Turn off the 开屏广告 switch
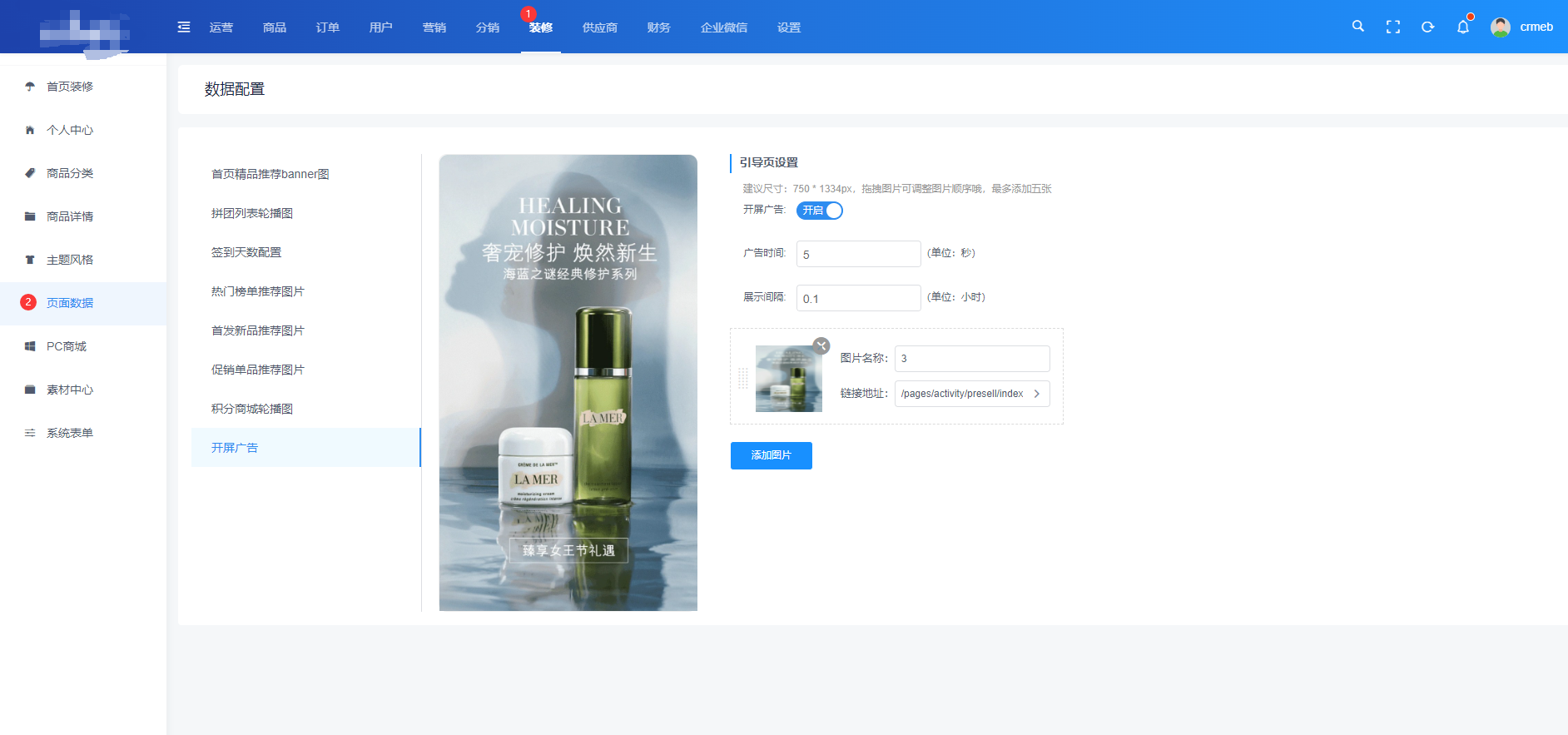The image size is (1568, 735). pos(820,211)
